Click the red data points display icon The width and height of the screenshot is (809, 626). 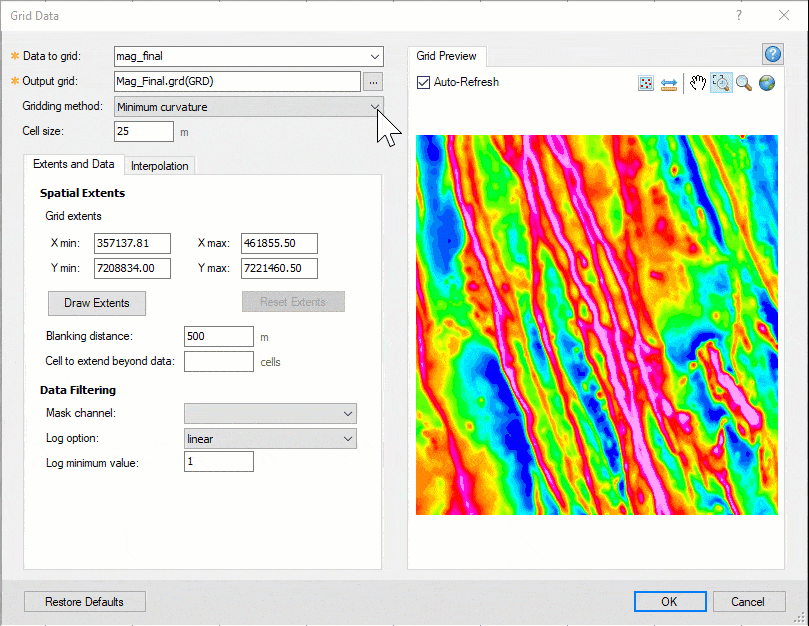coord(646,83)
